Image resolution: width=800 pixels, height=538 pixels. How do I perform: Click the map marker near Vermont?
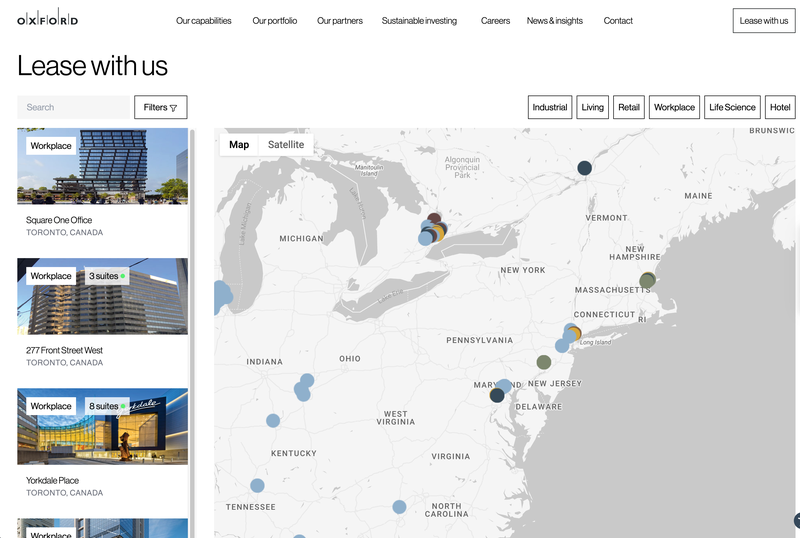coord(584,168)
